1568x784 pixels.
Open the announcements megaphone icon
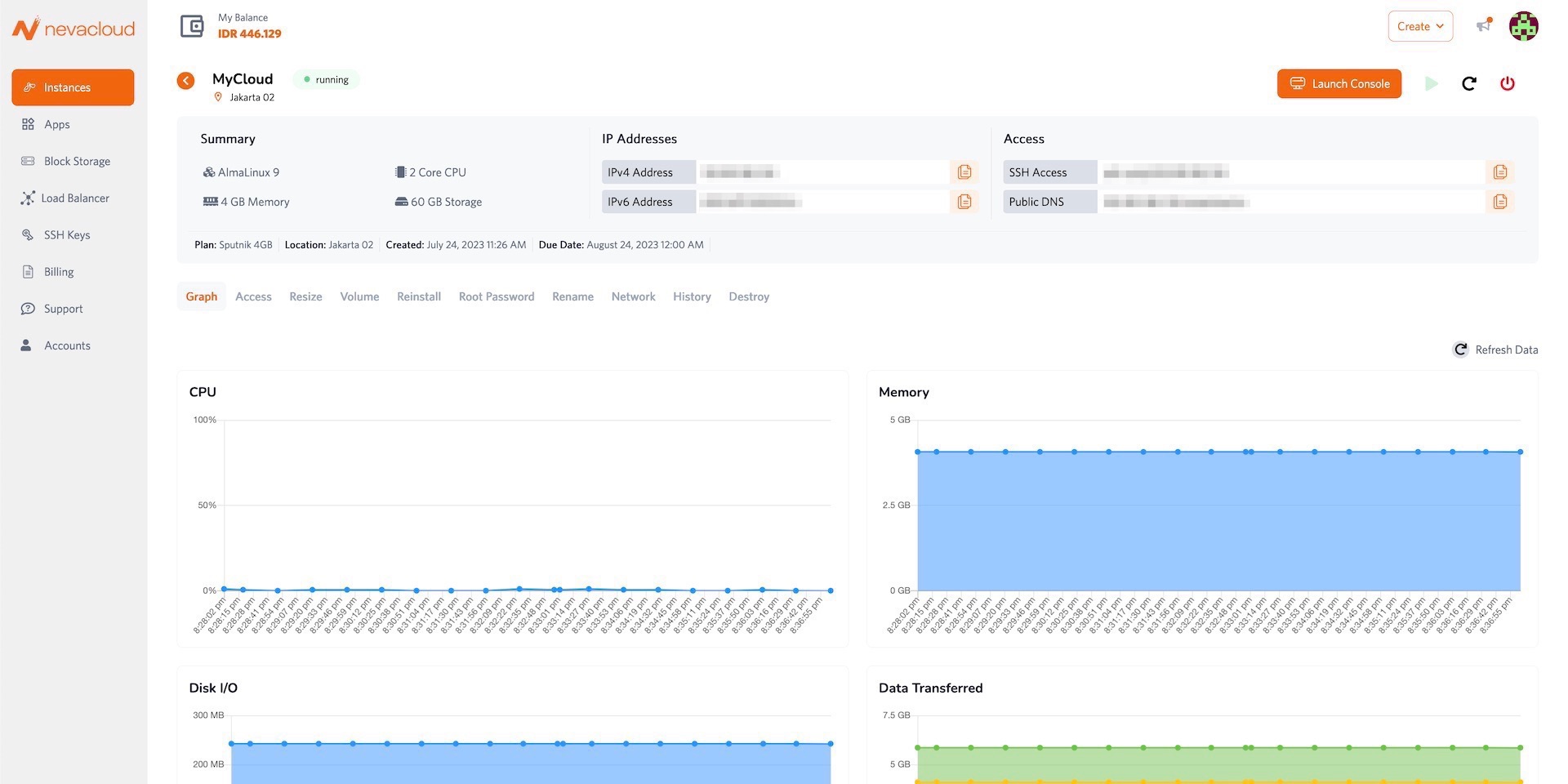pyautogui.click(x=1484, y=26)
